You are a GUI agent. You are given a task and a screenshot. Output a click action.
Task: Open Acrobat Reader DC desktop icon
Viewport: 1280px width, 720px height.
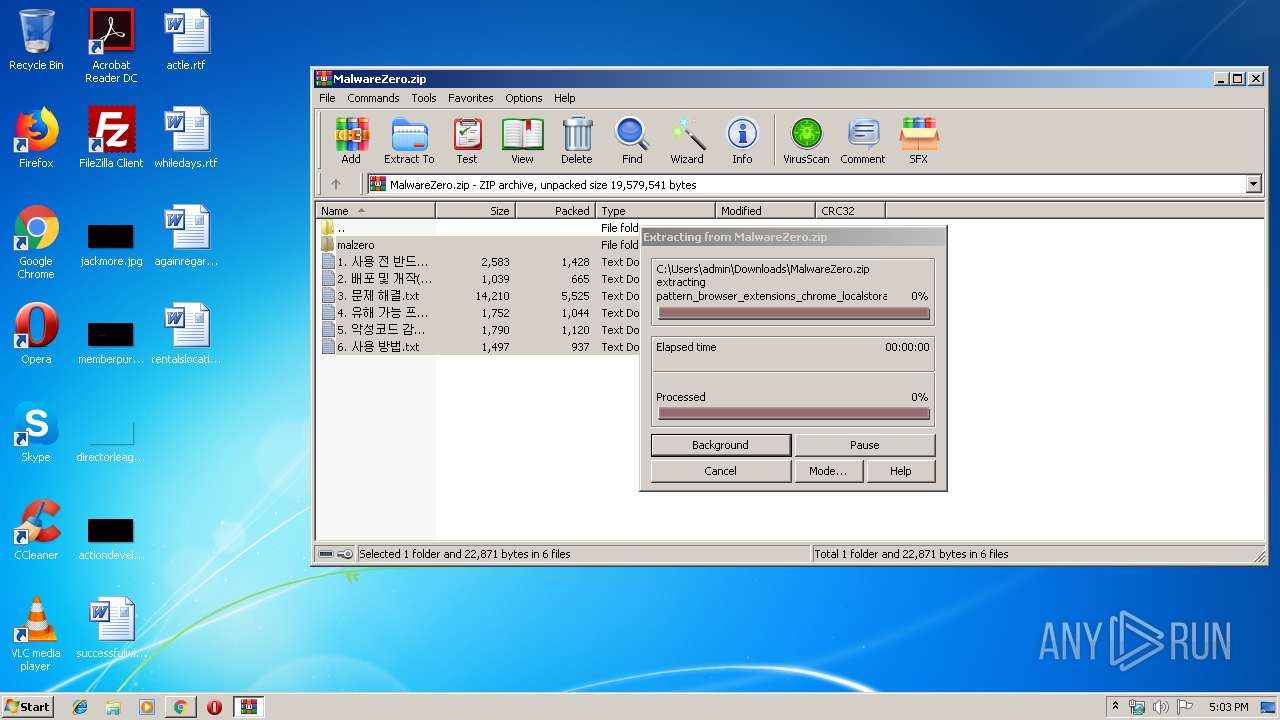[111, 46]
